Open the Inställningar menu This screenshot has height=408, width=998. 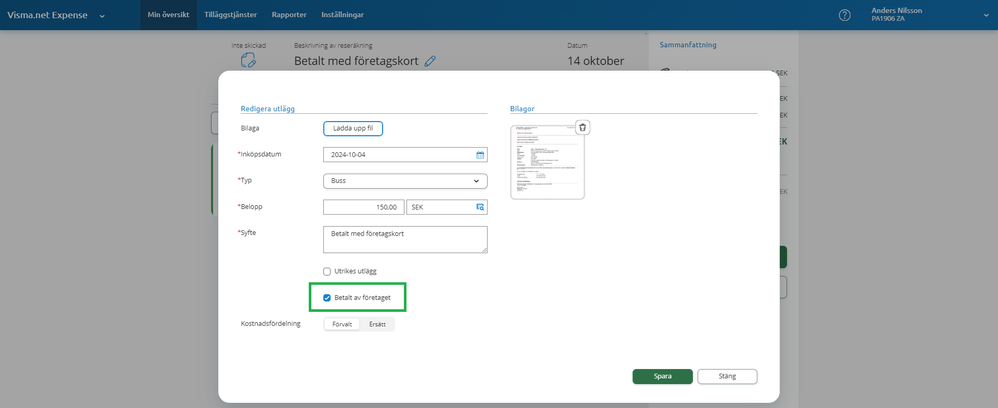(x=342, y=15)
